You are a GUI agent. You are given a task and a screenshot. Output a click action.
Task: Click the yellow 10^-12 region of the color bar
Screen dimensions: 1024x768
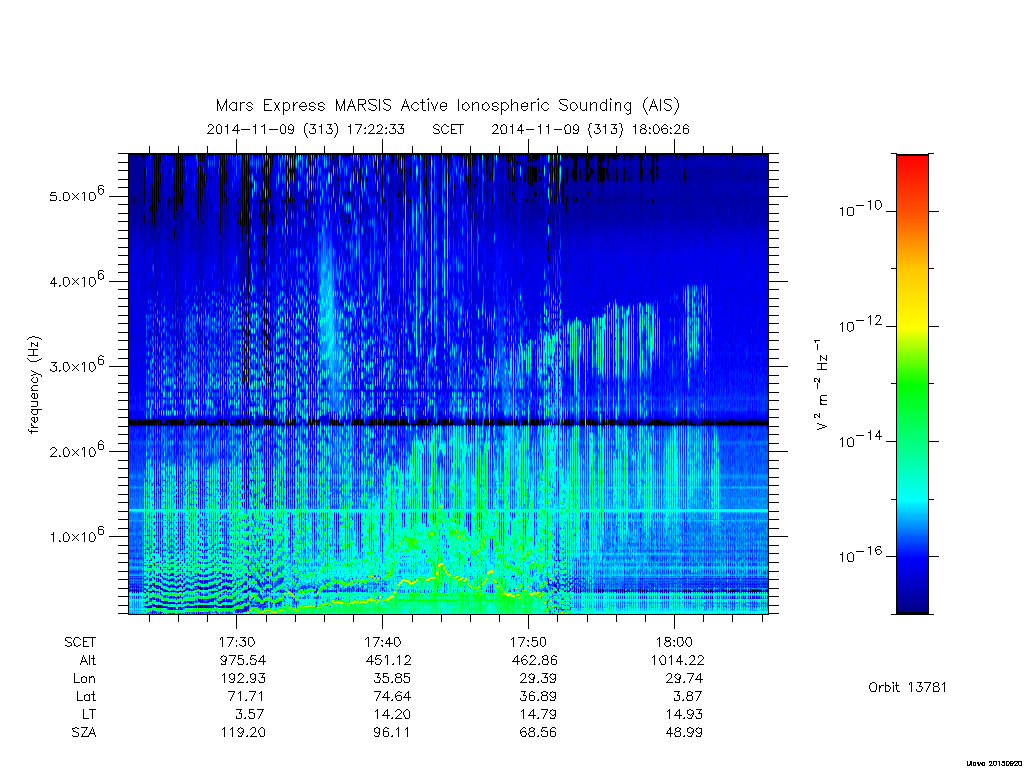click(912, 325)
